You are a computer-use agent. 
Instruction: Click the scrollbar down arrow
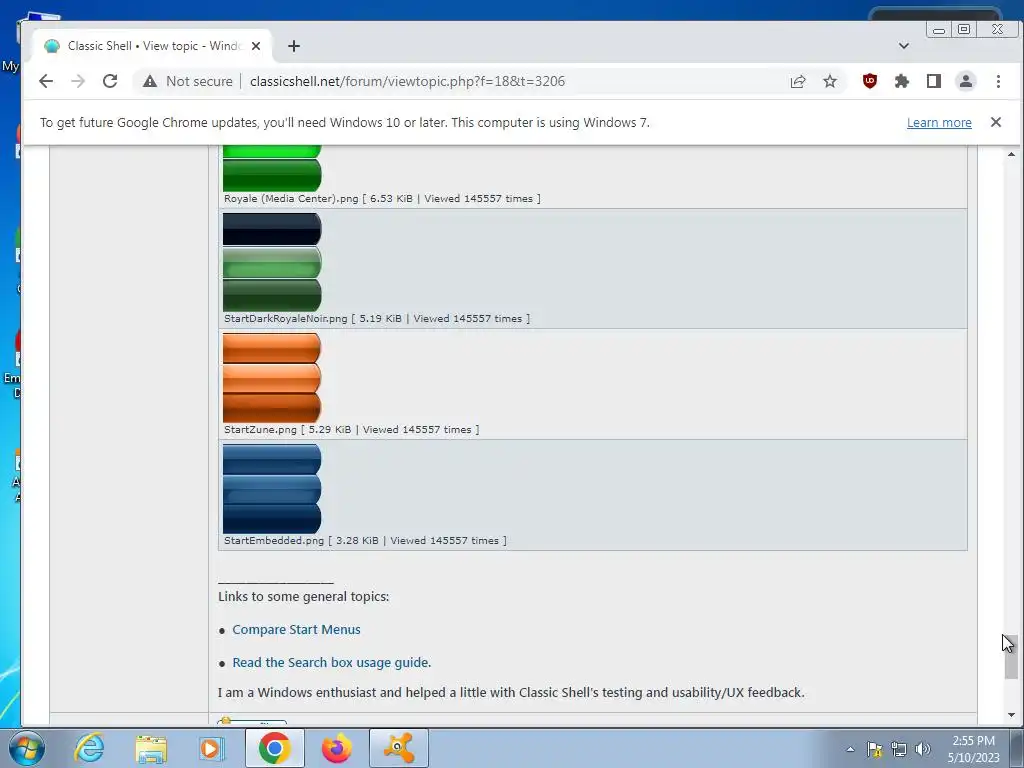point(1011,715)
